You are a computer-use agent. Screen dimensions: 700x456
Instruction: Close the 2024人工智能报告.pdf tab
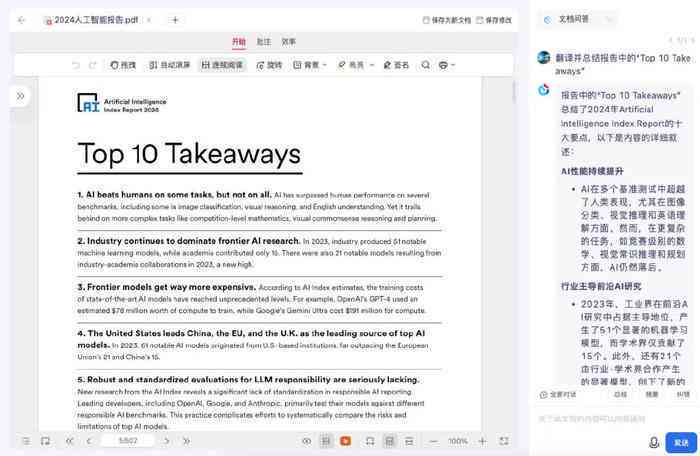click(149, 20)
